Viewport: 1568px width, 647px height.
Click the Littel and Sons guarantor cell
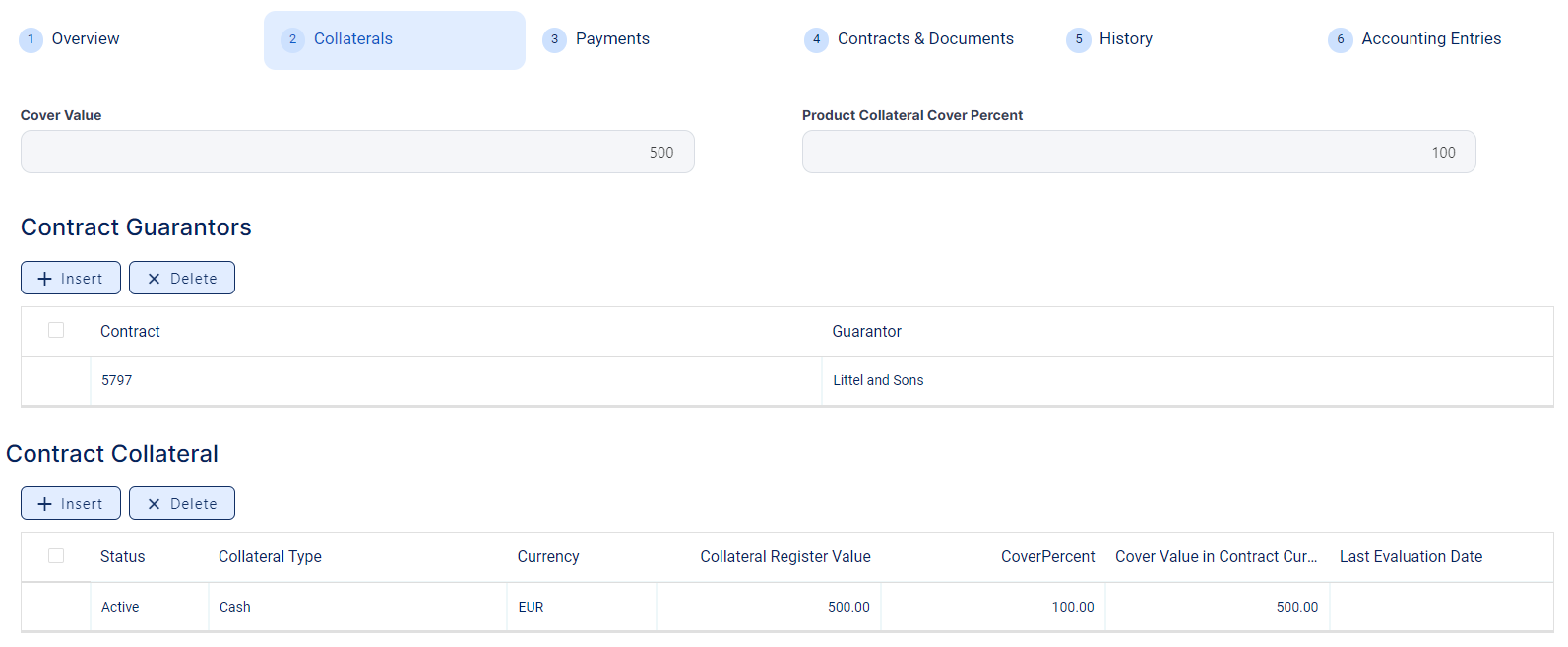pos(878,381)
